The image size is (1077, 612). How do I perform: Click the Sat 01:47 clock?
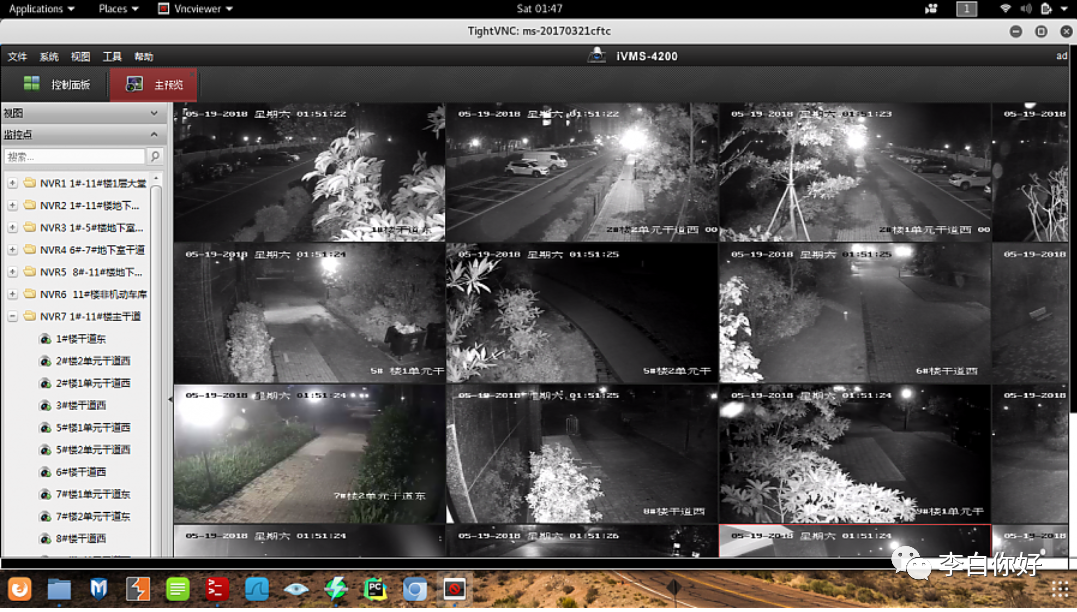tap(539, 8)
